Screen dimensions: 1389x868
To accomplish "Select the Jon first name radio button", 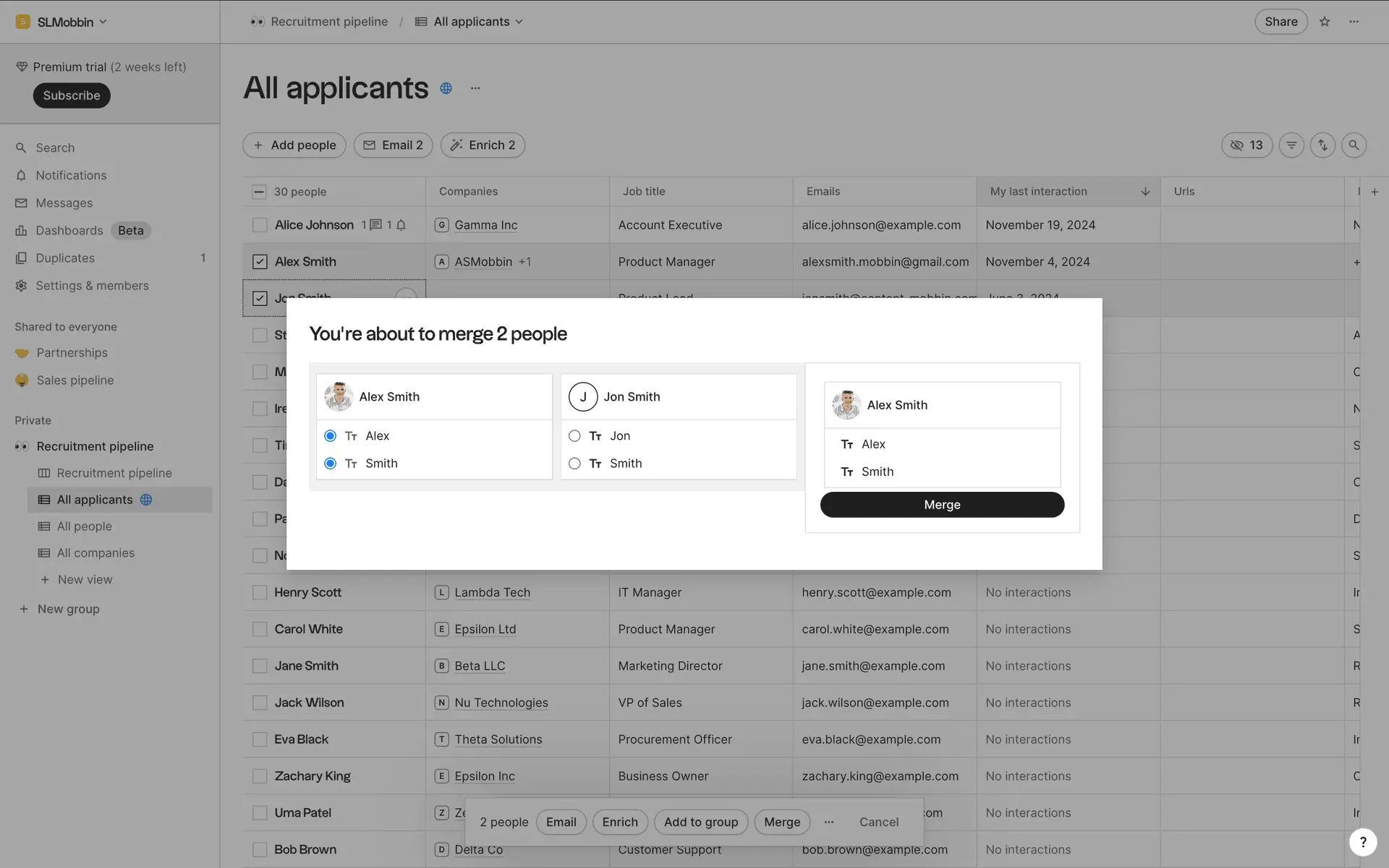I will pyautogui.click(x=574, y=436).
